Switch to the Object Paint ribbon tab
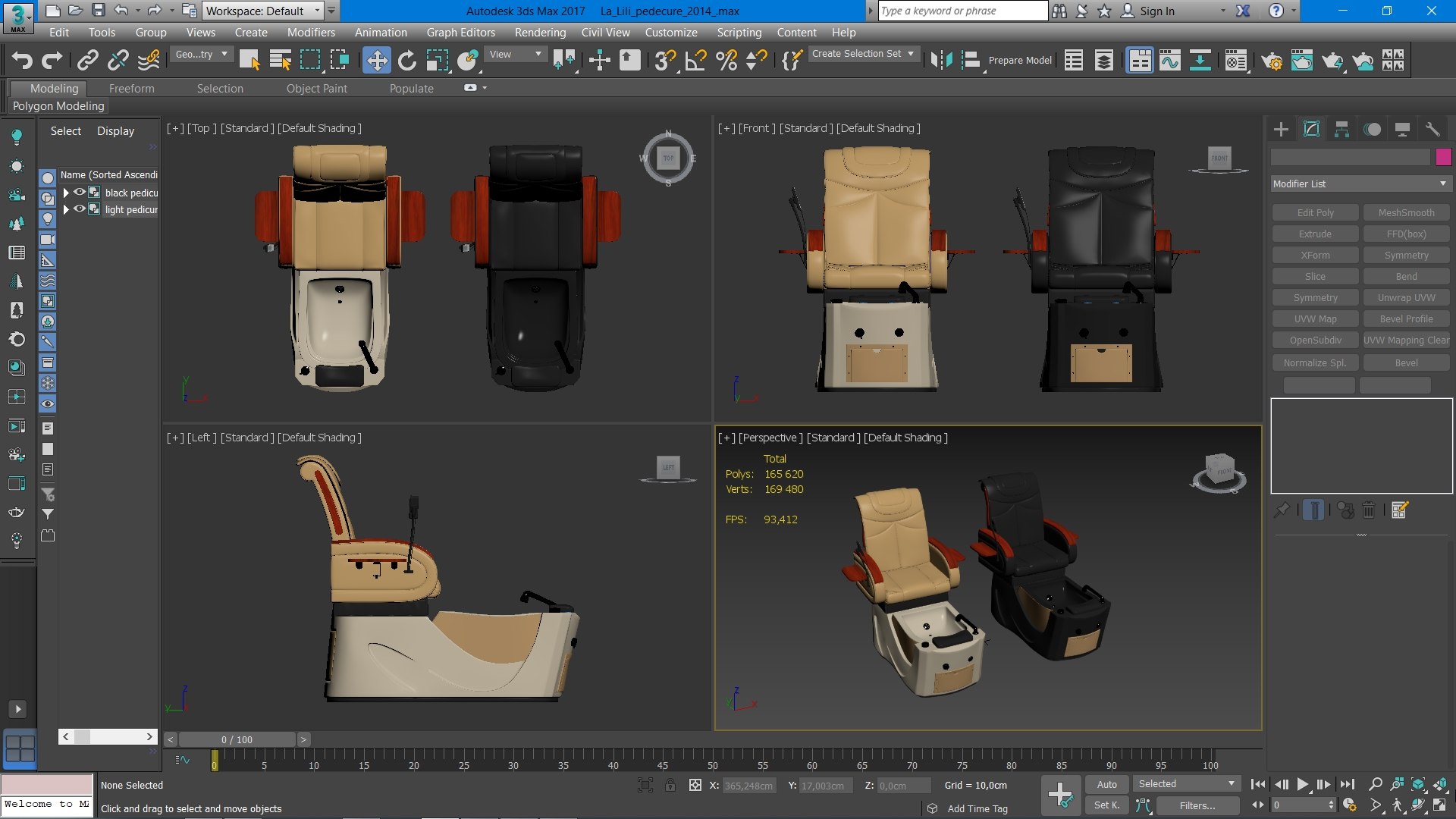This screenshot has height=819, width=1456. pos(316,88)
